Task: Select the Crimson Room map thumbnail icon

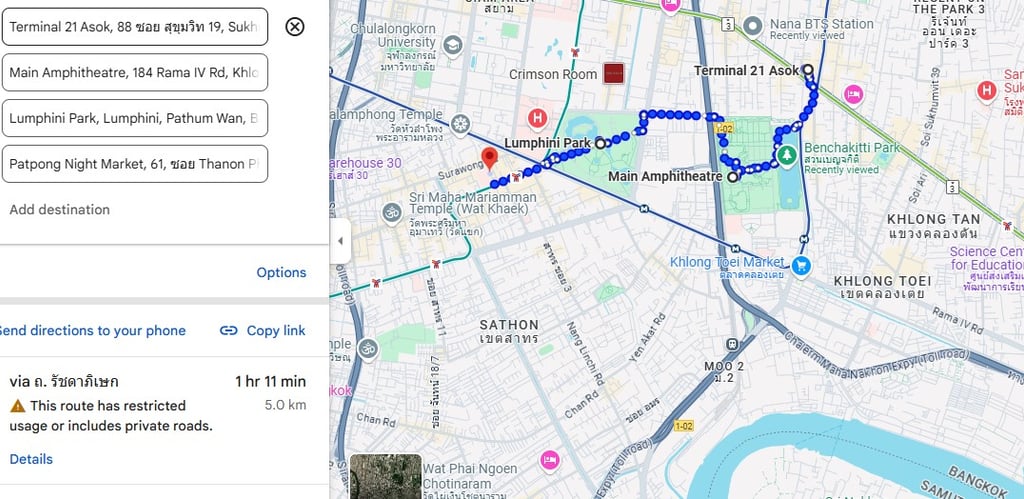Action: 613,73
